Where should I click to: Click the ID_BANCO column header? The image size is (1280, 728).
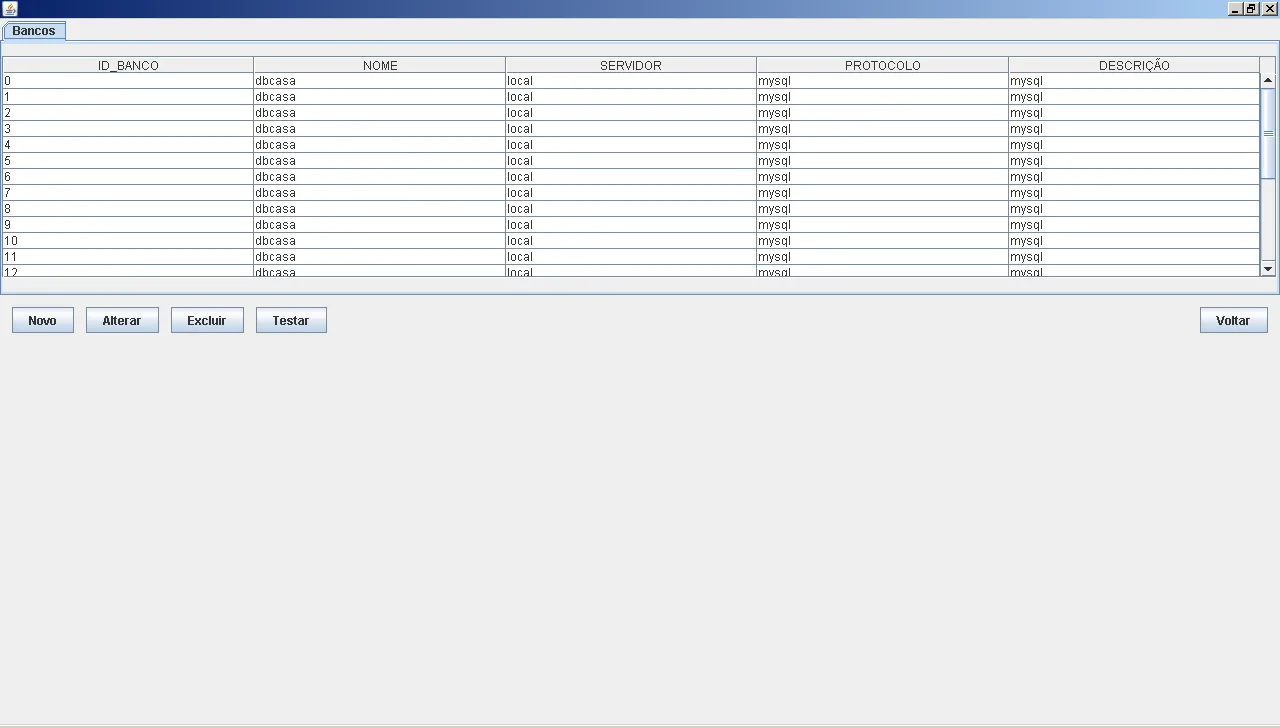pos(128,65)
